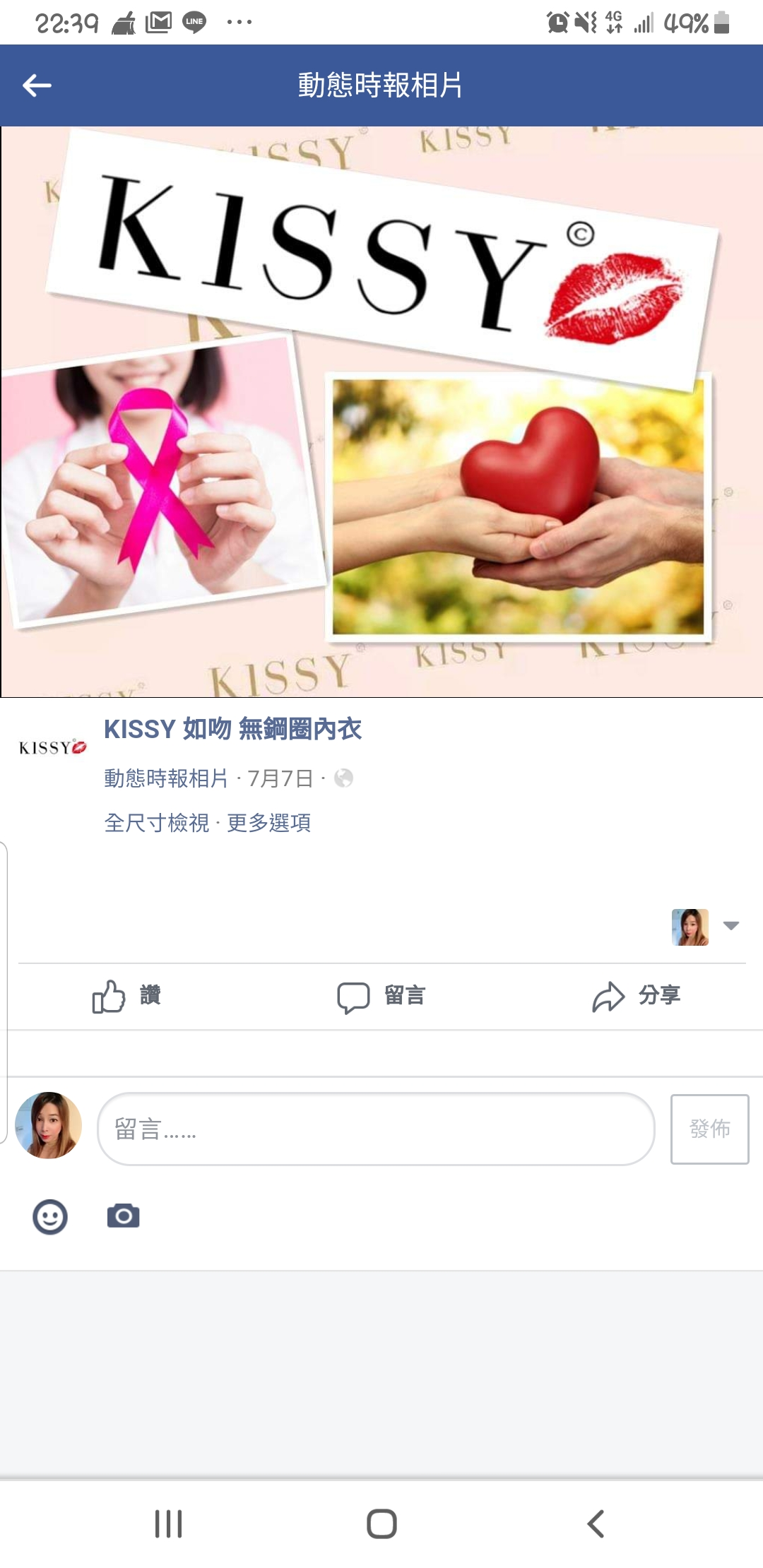The height and width of the screenshot is (1568, 763).
Task: Open 動態時報相片 album link
Action: click(x=166, y=778)
